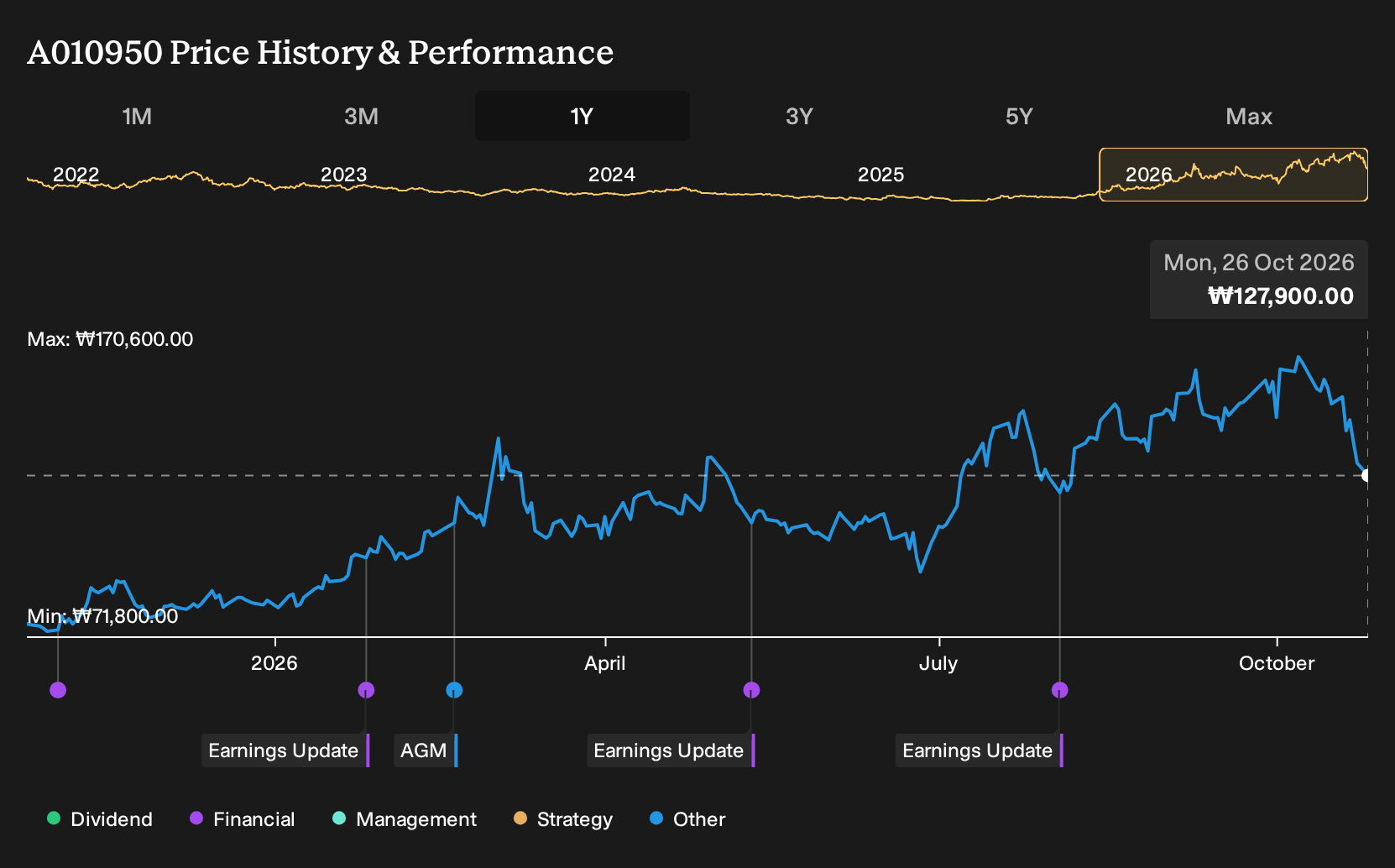
Task: Jump to 2022 in the overview timeline
Action: [76, 175]
